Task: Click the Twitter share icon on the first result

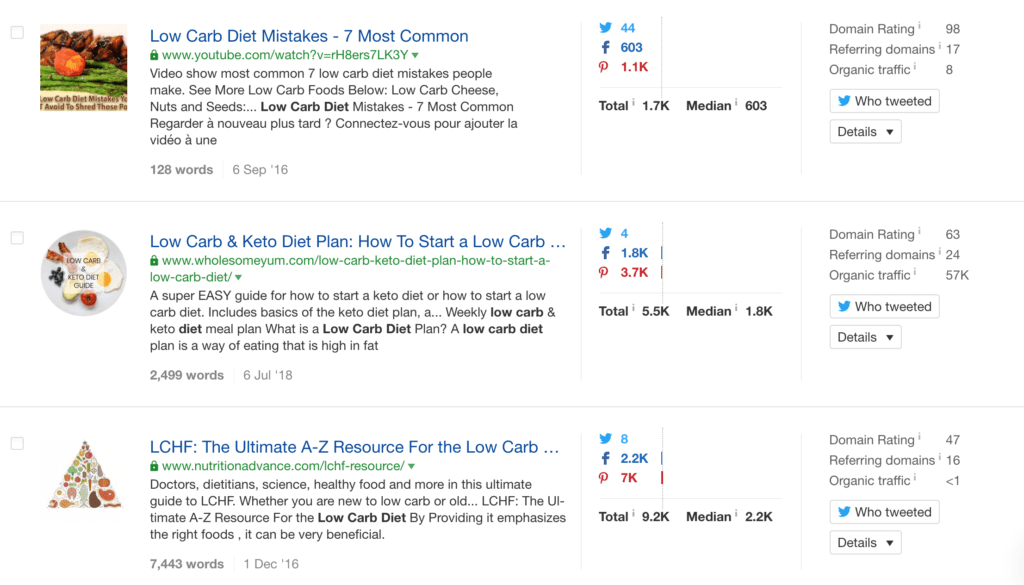Action: (604, 27)
